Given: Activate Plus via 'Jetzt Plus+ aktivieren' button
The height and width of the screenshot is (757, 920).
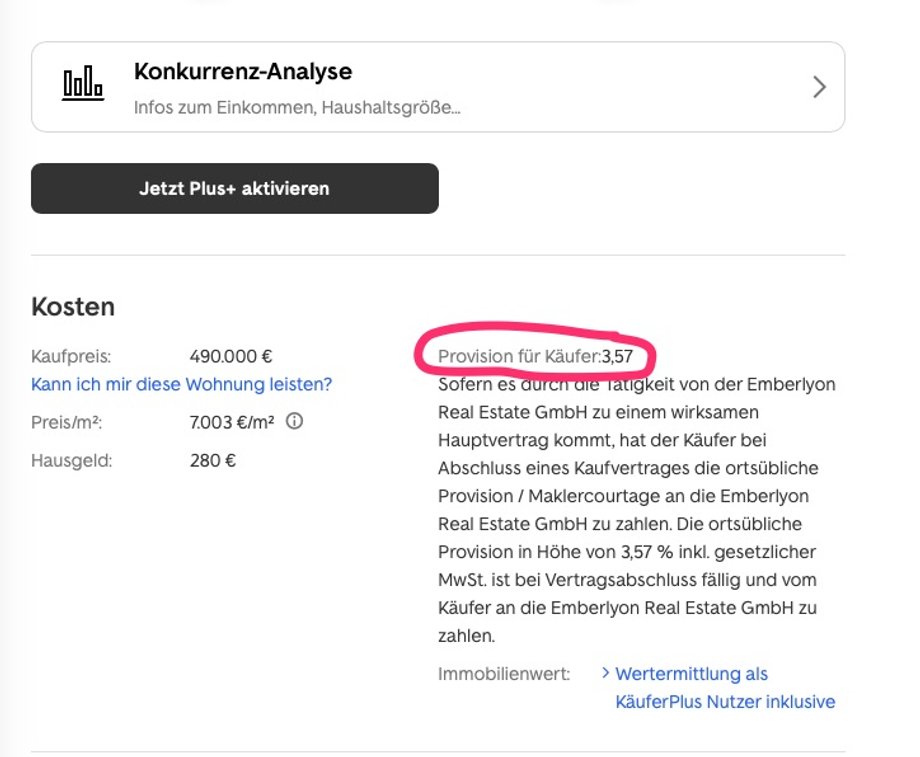Looking at the screenshot, I should coord(235,188).
